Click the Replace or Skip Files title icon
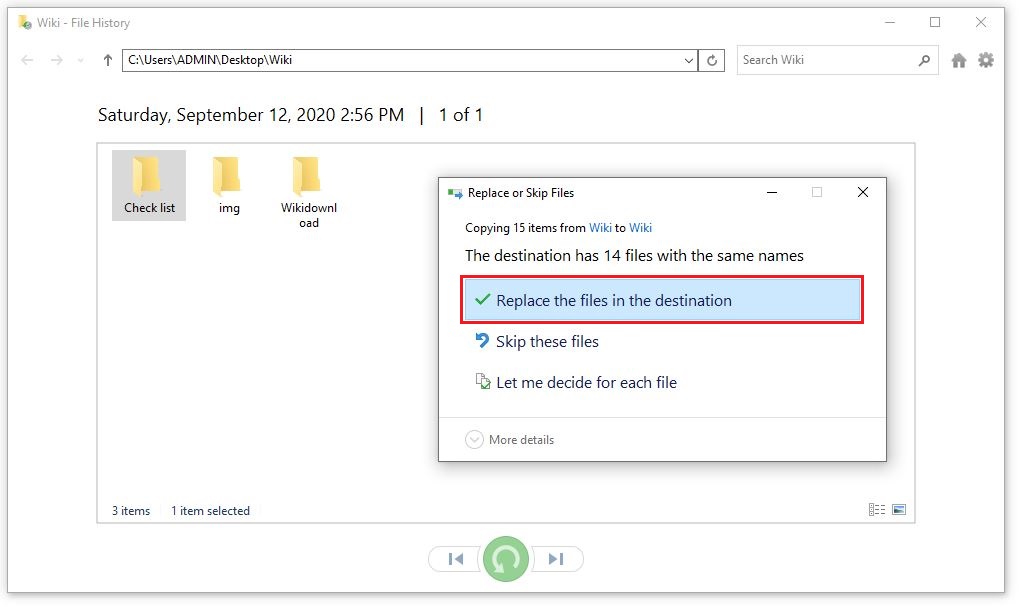Viewport: 1024px width, 607px height. coord(455,193)
